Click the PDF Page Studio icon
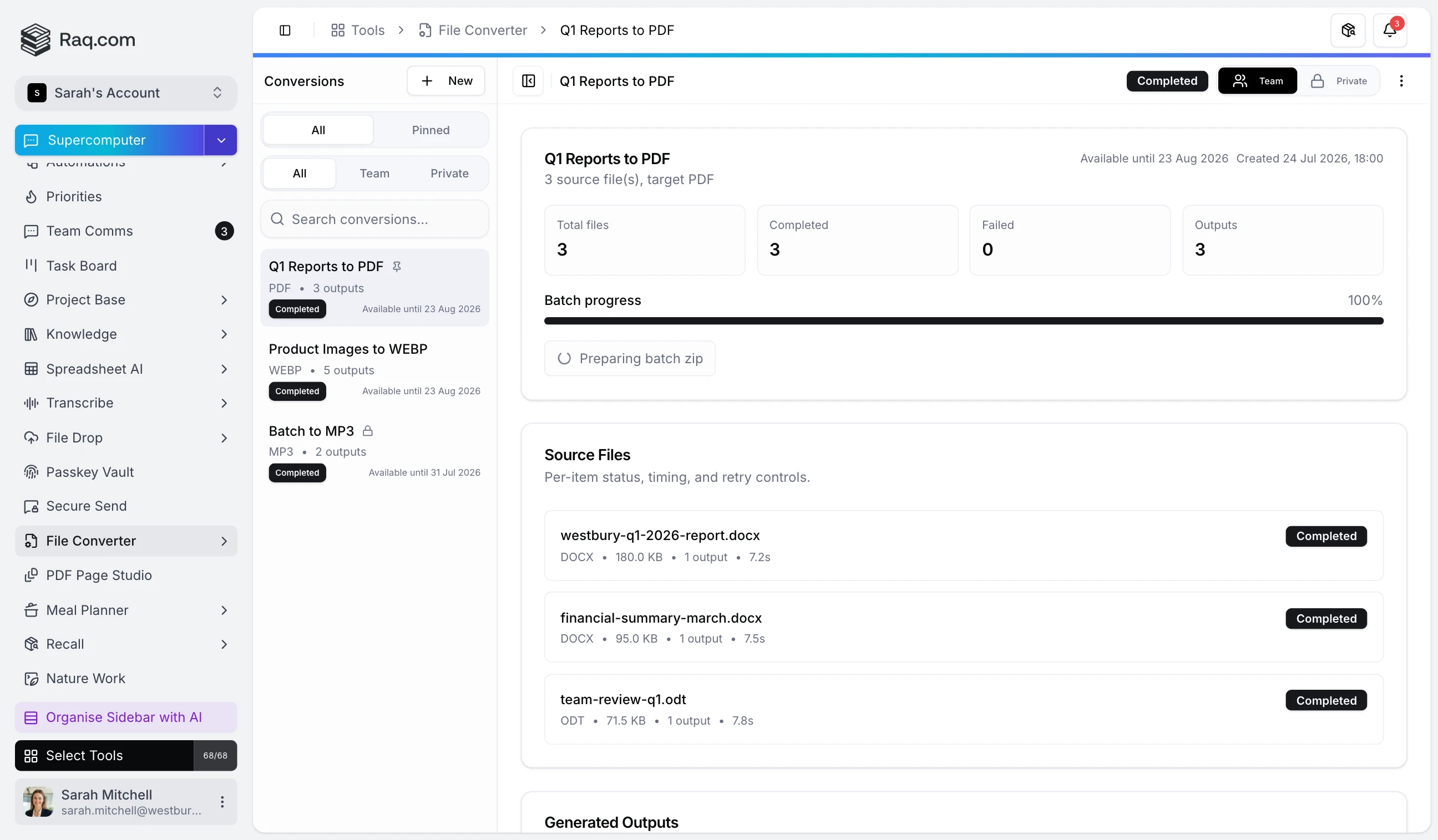The width and height of the screenshot is (1438, 840). click(32, 576)
